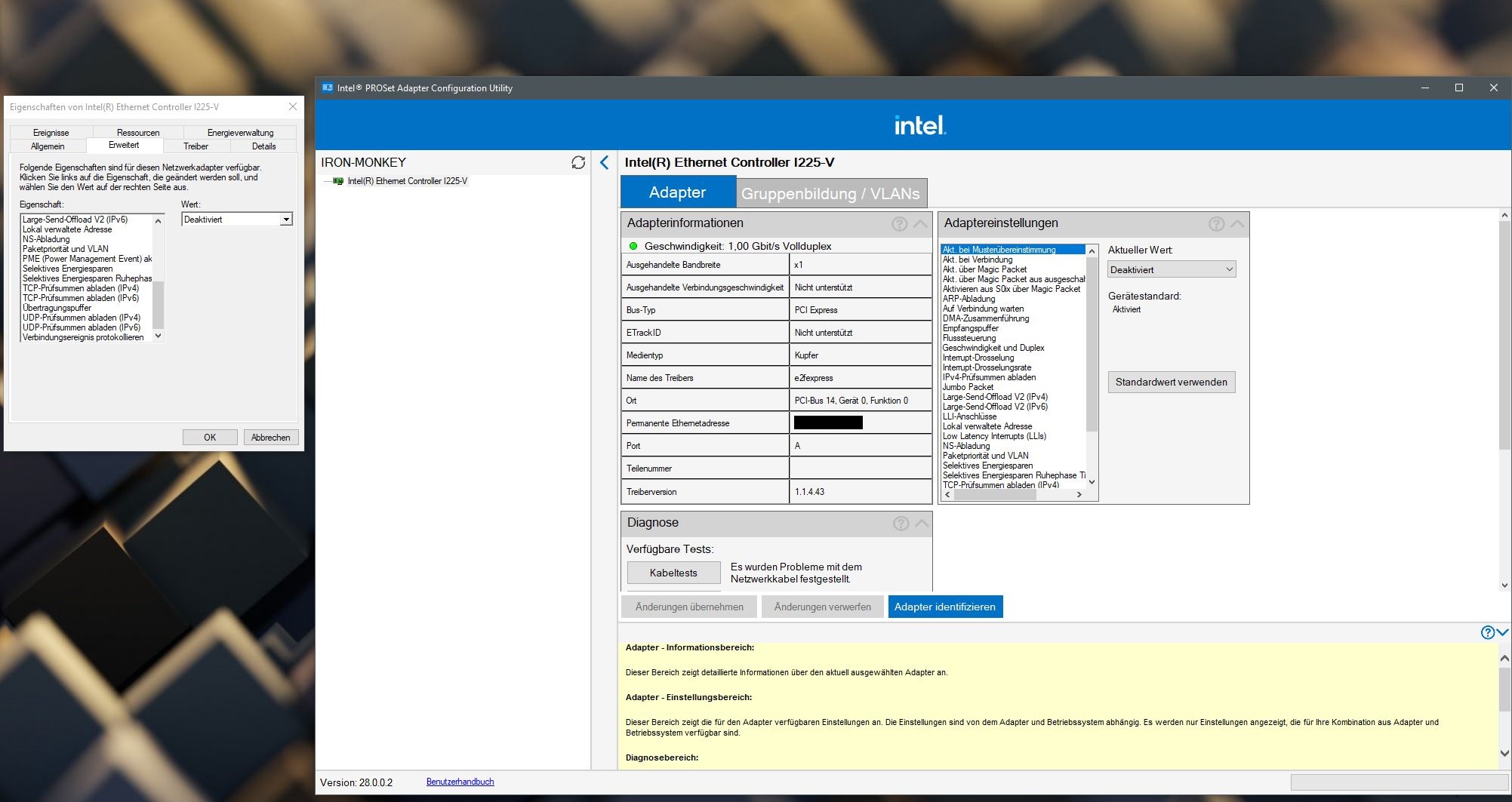Open help for the Adapterinformationen panel
The height and width of the screenshot is (802, 1512).
(x=899, y=223)
